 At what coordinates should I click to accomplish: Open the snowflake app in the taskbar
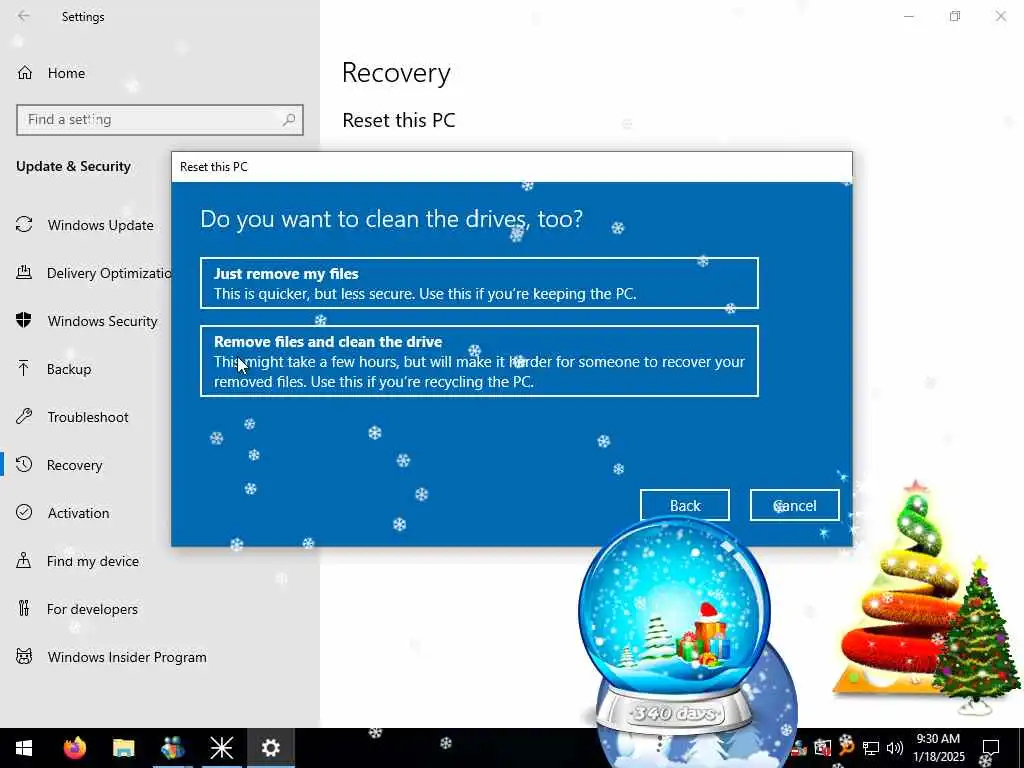coord(221,748)
